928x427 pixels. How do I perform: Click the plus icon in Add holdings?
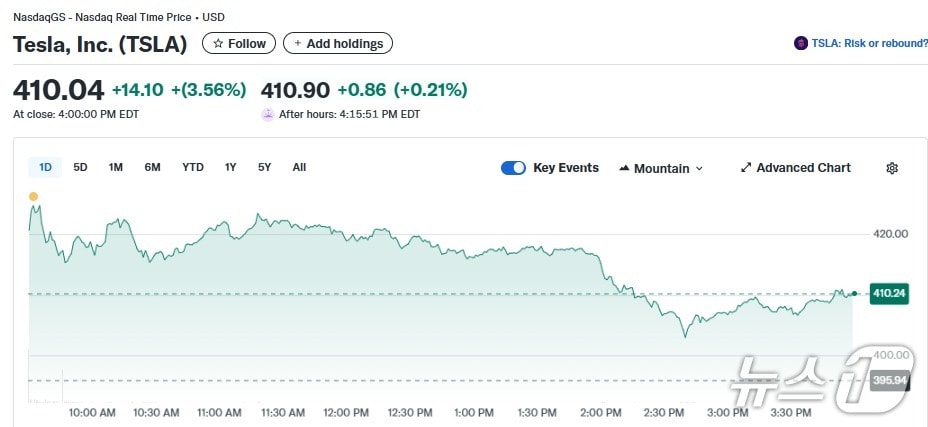[297, 44]
